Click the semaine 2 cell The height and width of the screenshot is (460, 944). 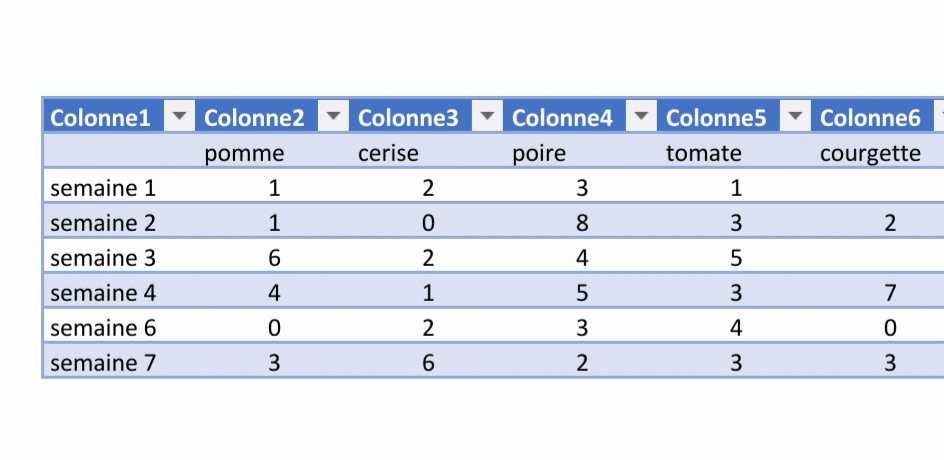tap(102, 222)
